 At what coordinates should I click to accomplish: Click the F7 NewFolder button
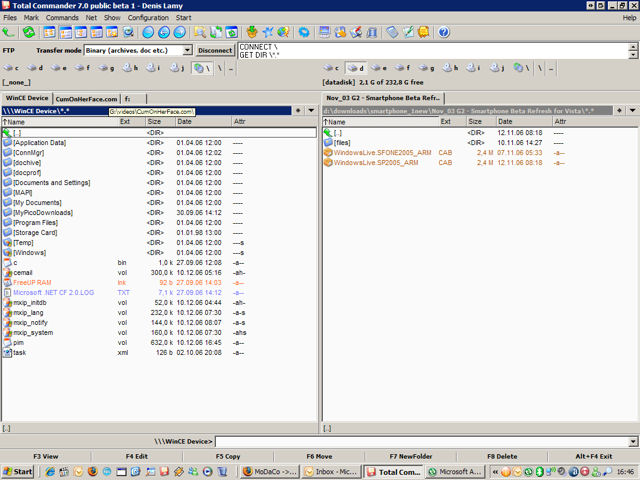(x=411, y=456)
